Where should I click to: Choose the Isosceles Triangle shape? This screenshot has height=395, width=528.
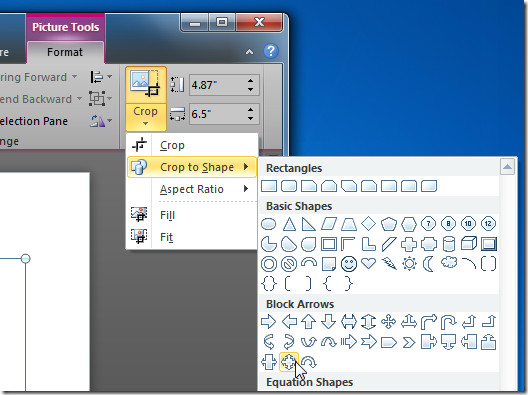coord(289,224)
